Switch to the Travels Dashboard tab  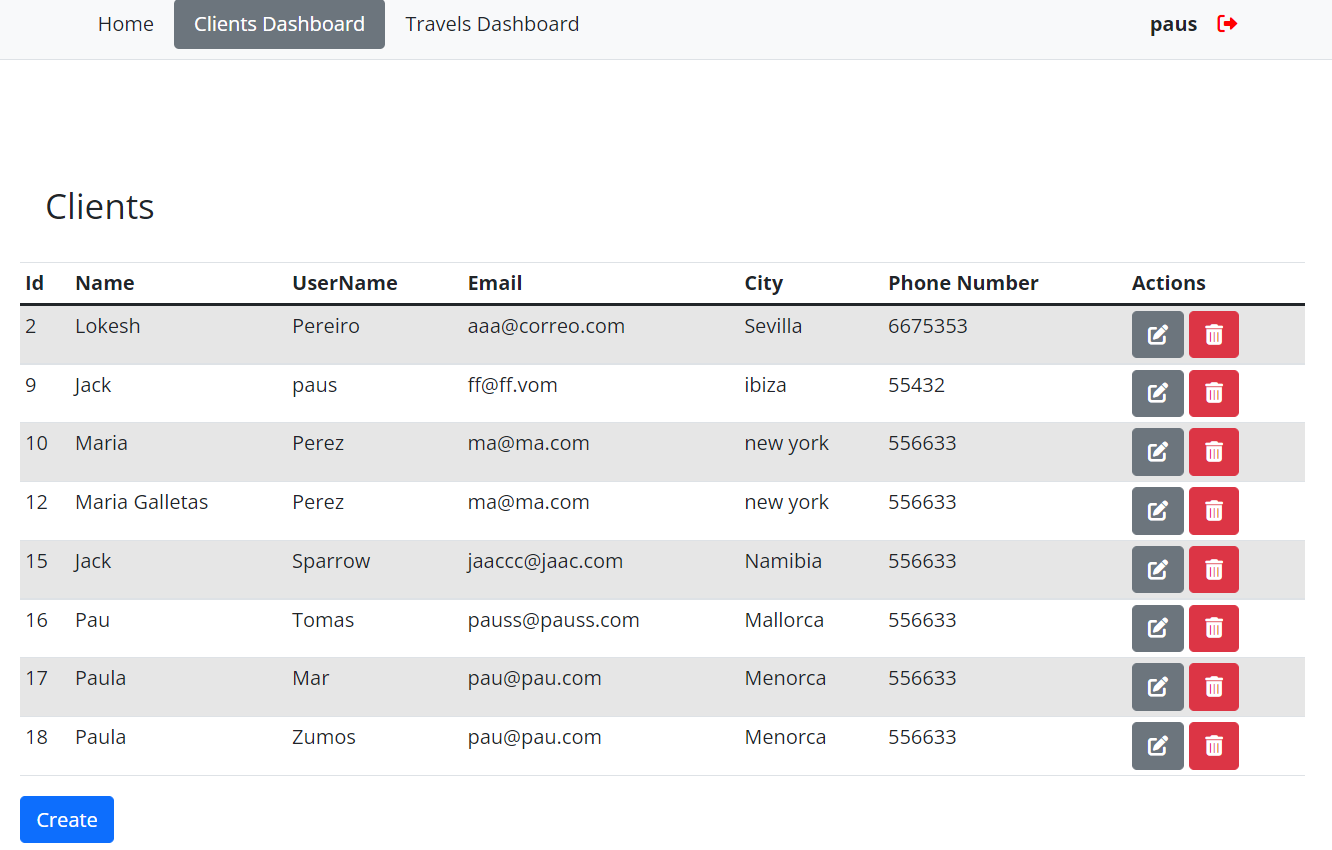coord(491,23)
